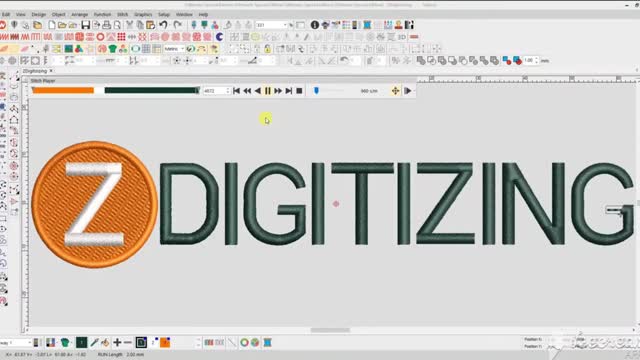Open the Edit menu
Screen dimensions: 640x360
pos(6,14)
